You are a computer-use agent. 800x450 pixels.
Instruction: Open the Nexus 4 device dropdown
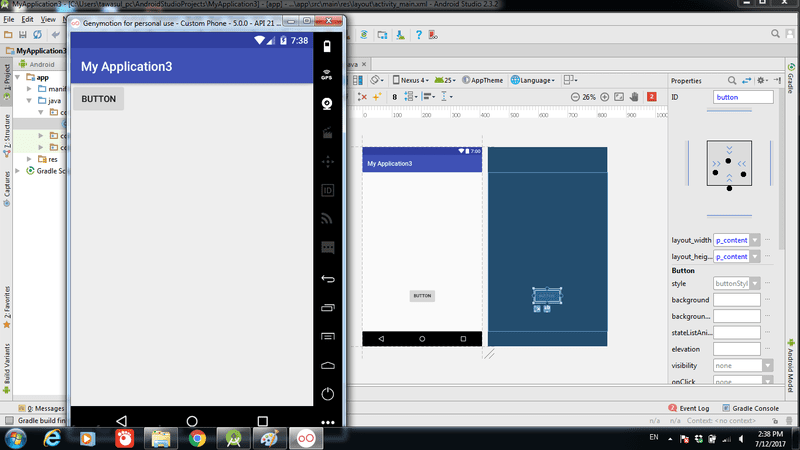point(410,80)
